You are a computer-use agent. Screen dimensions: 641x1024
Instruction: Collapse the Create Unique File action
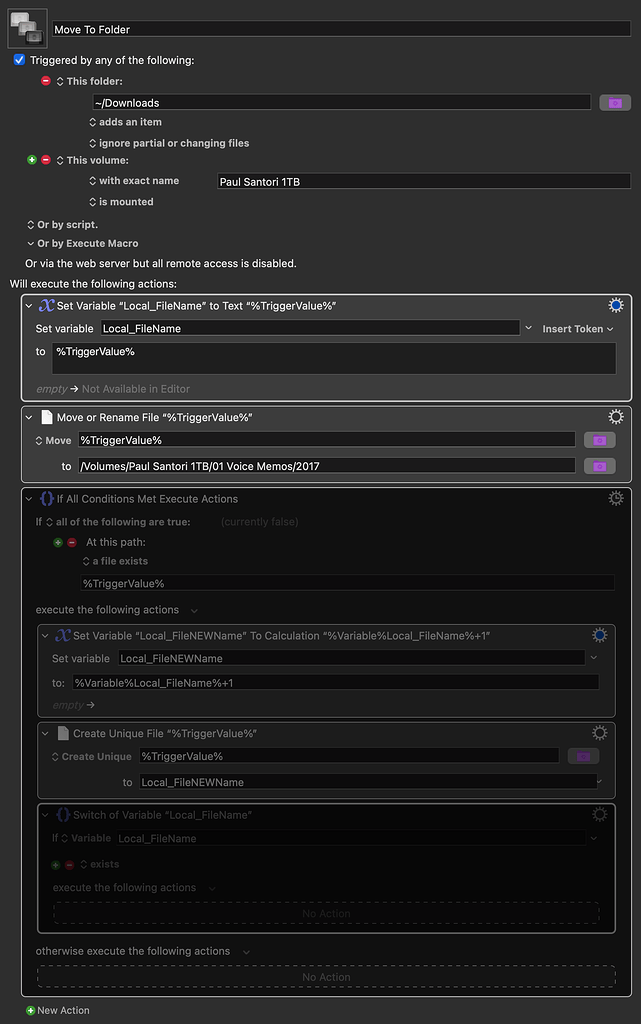tap(45, 733)
